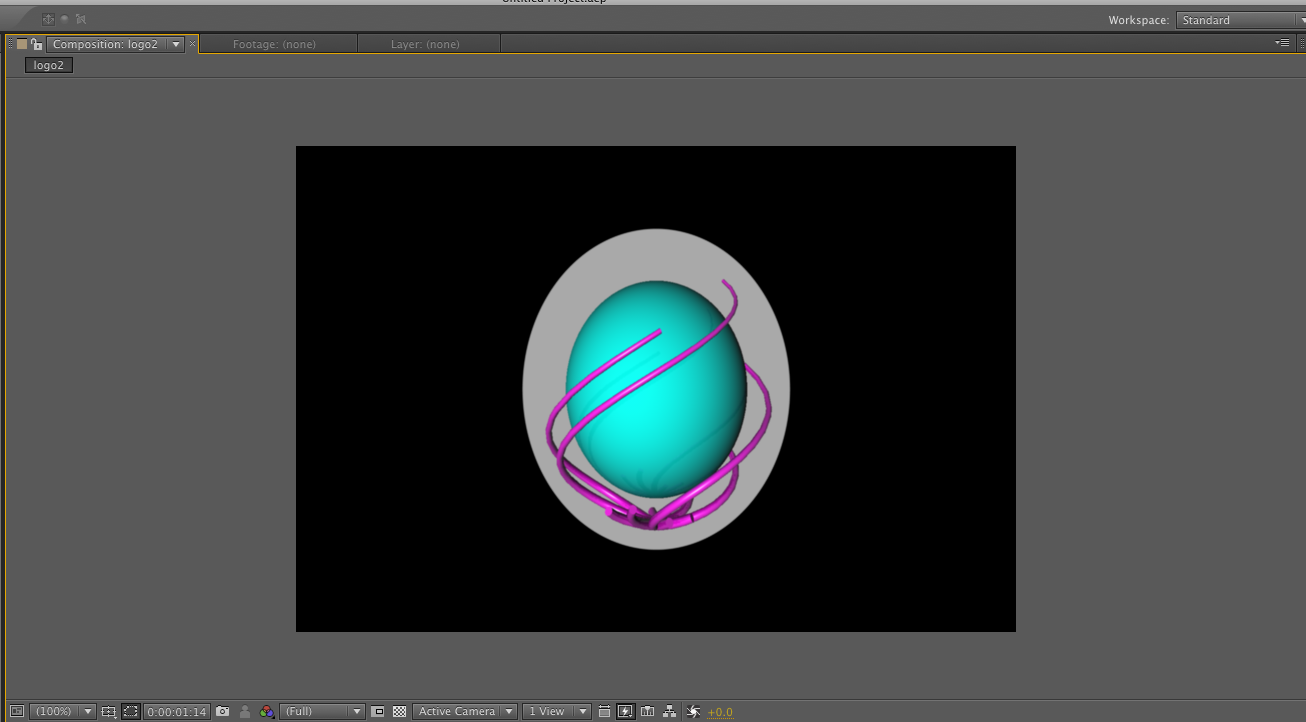Close the Composition logo2 tab
Image resolution: width=1306 pixels, height=722 pixels.
(193, 44)
